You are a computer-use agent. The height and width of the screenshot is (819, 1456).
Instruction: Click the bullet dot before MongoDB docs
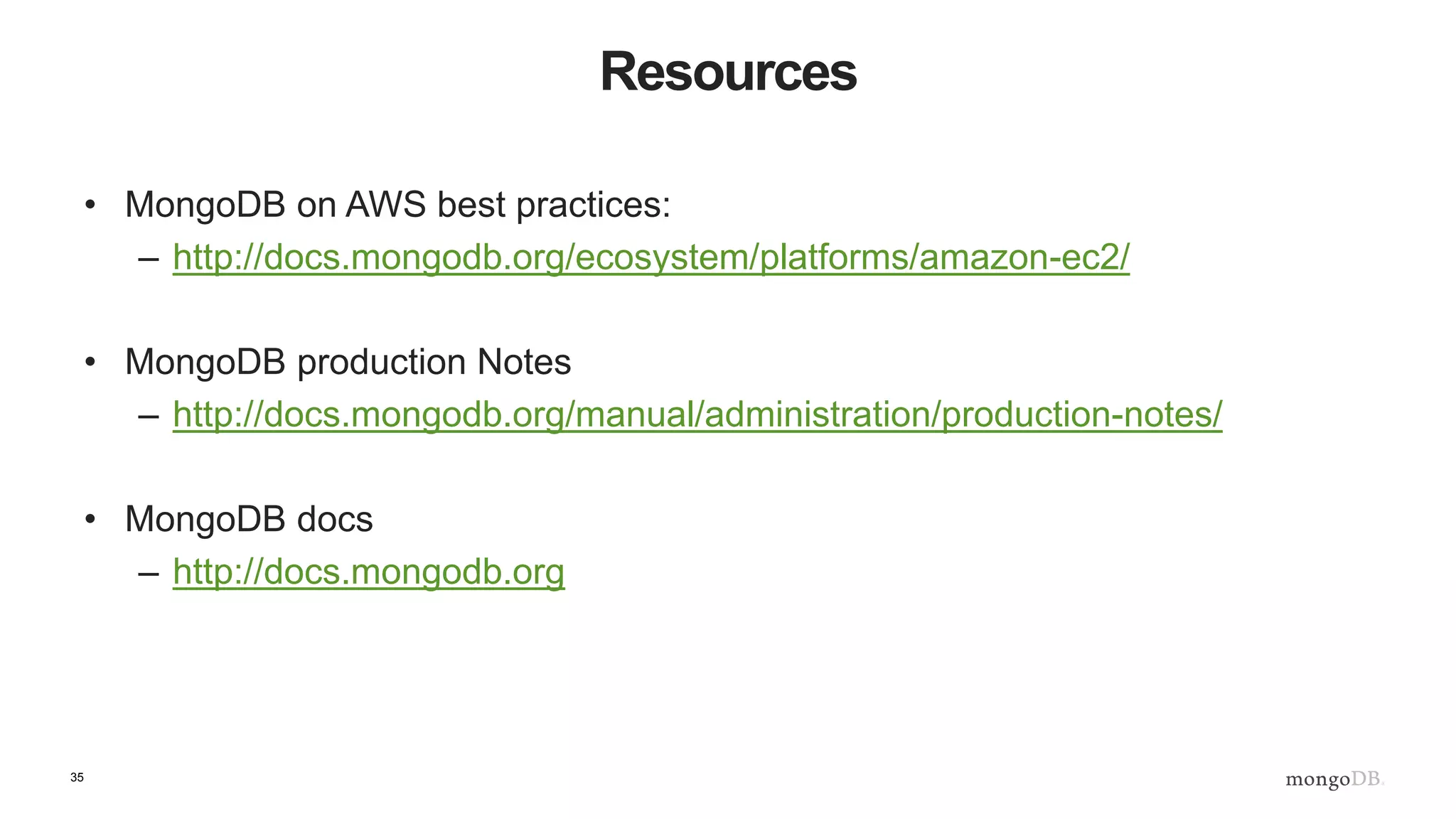point(90,520)
